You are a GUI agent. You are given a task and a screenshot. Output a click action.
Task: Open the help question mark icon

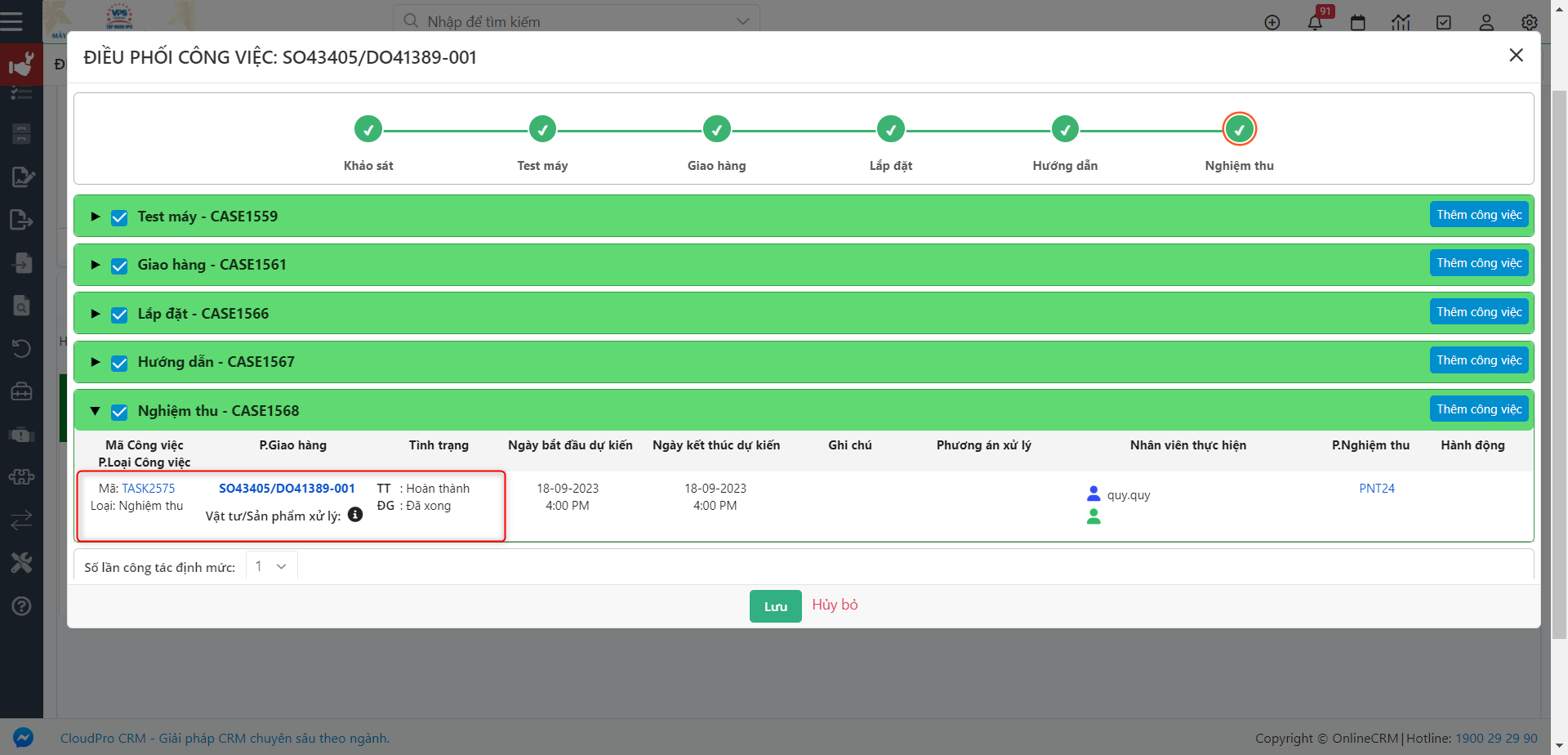click(21, 605)
